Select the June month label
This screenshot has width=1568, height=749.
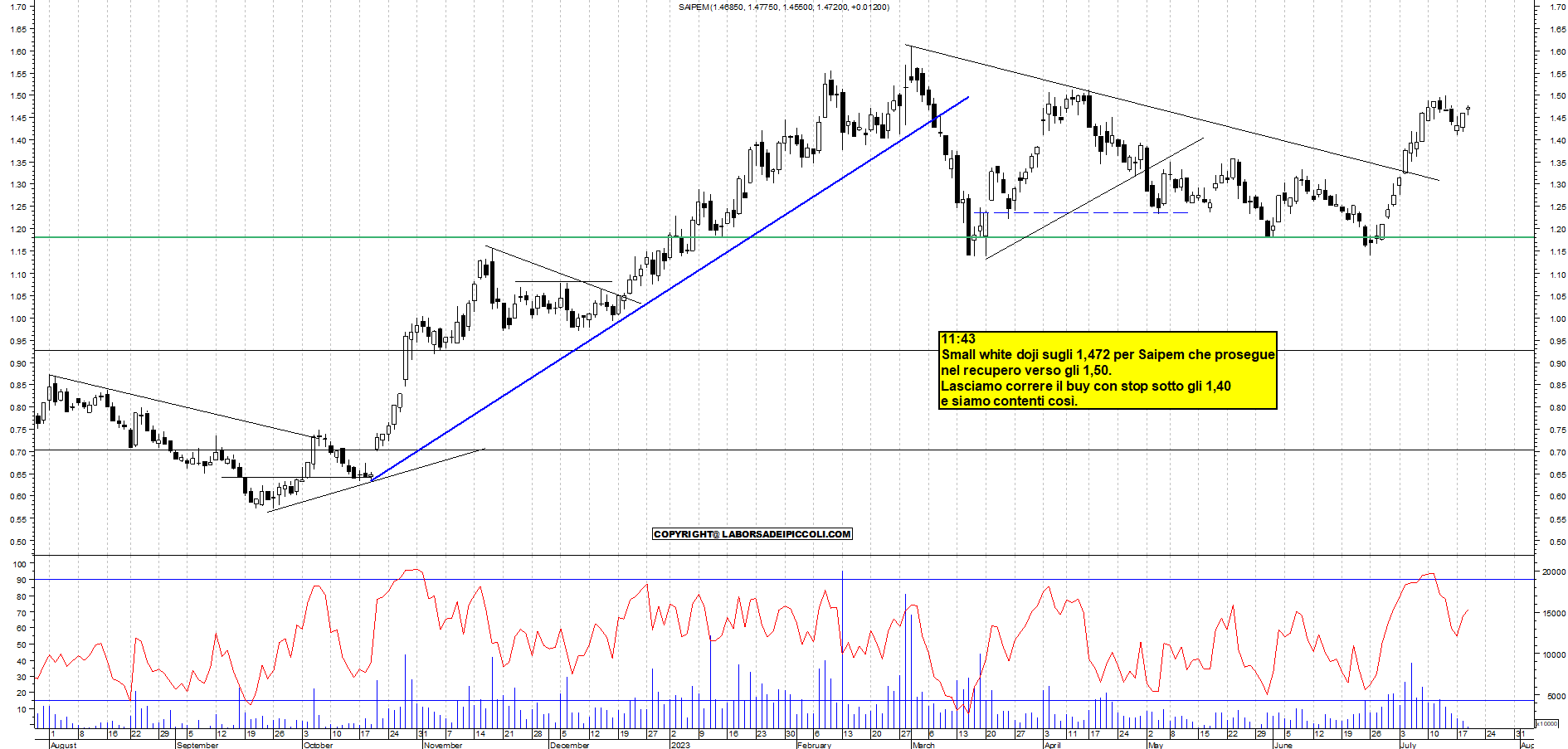pyautogui.click(x=1283, y=745)
